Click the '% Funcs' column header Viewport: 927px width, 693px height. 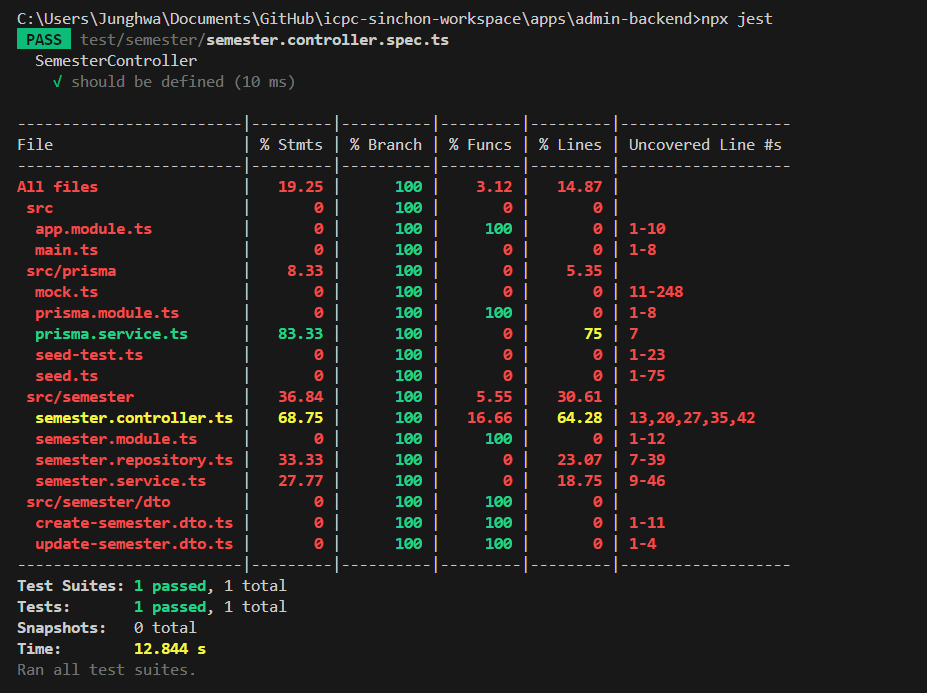[x=480, y=145]
